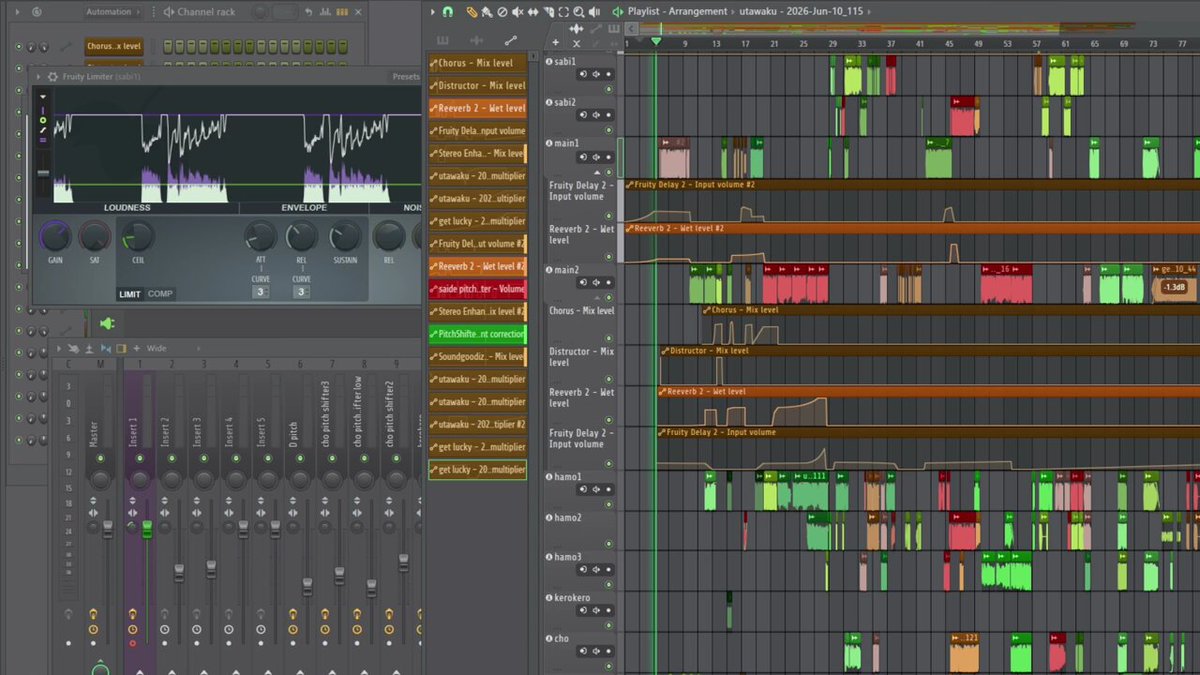This screenshot has width=1200, height=675.
Task: Mute the sabi1 track
Action: pos(608,89)
